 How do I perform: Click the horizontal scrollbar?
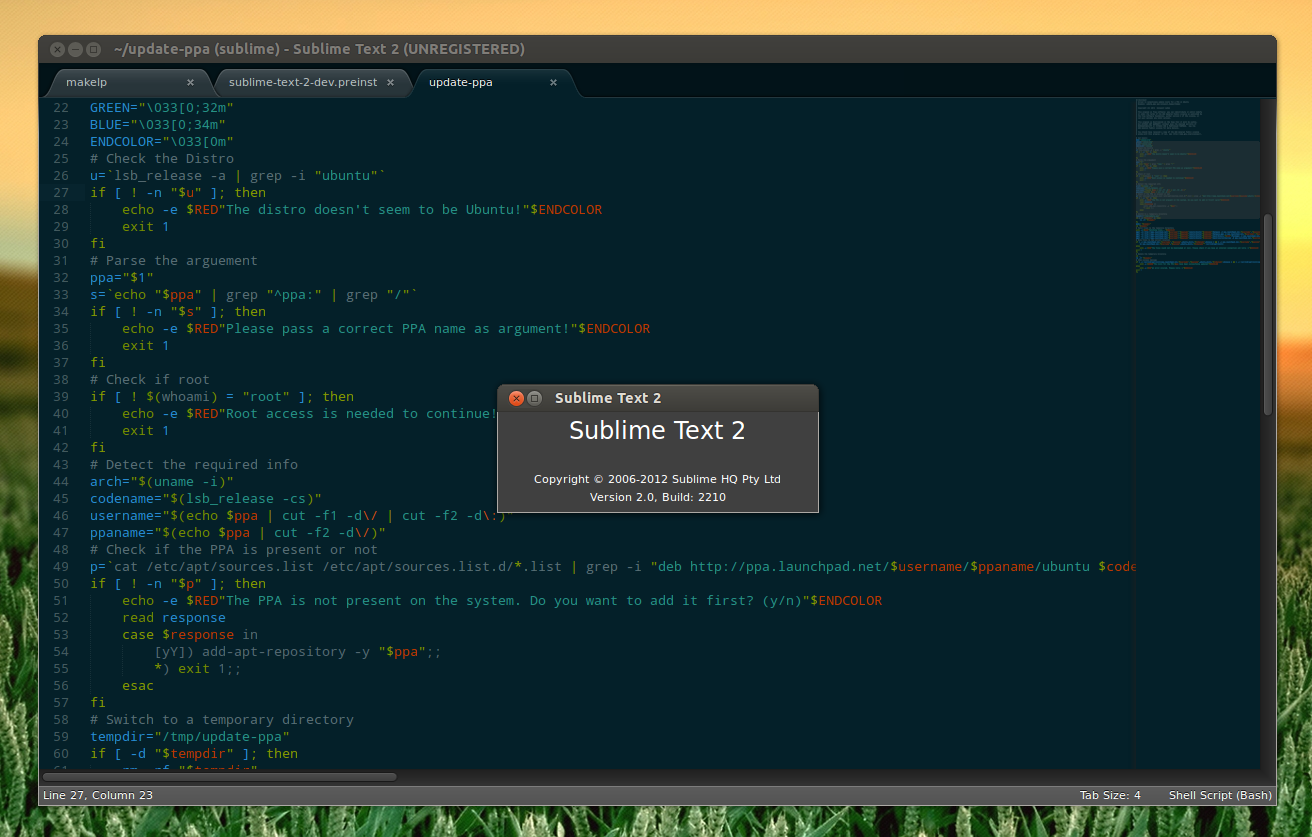tap(220, 776)
